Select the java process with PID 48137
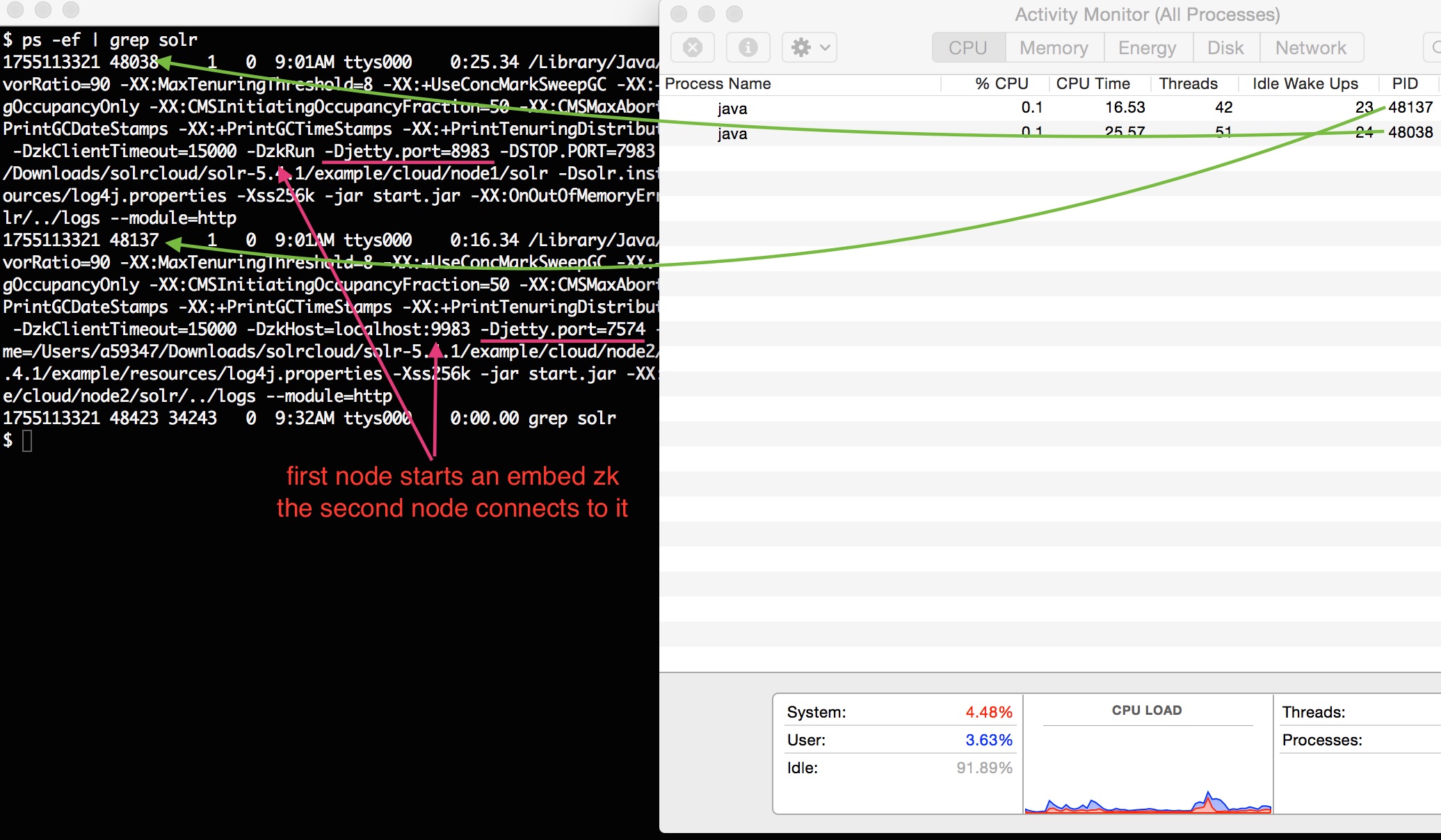Image resolution: width=1441 pixels, height=840 pixels. 974,108
